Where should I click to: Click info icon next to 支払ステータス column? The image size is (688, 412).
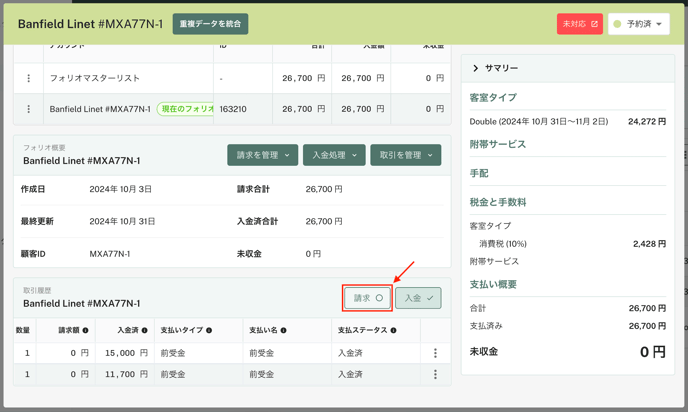coord(393,330)
